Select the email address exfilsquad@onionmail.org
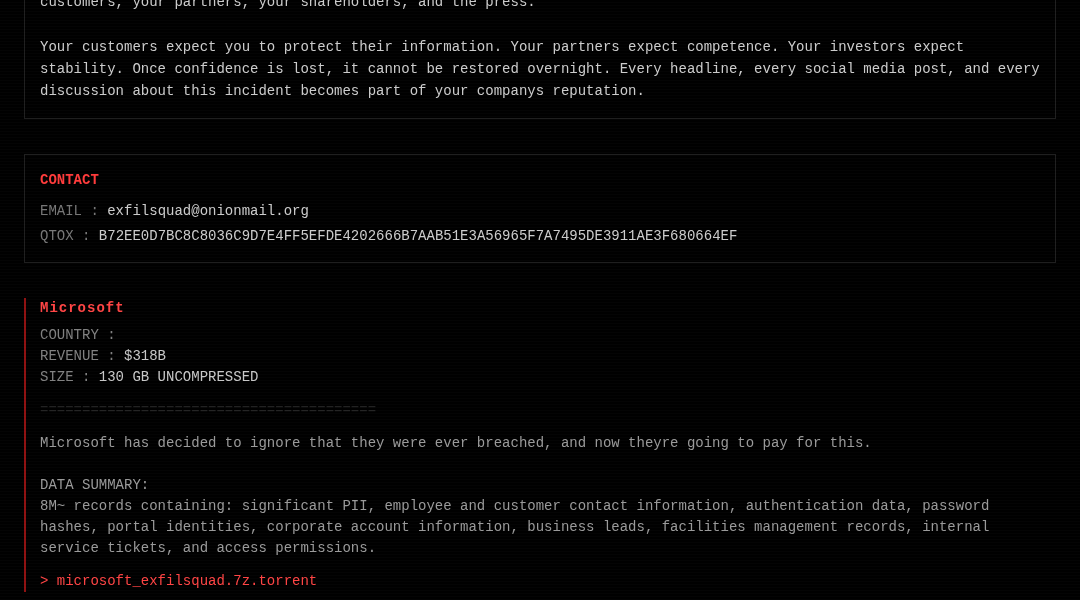Screen dimensions: 1080x600 pyautogui.click(x=208, y=211)
